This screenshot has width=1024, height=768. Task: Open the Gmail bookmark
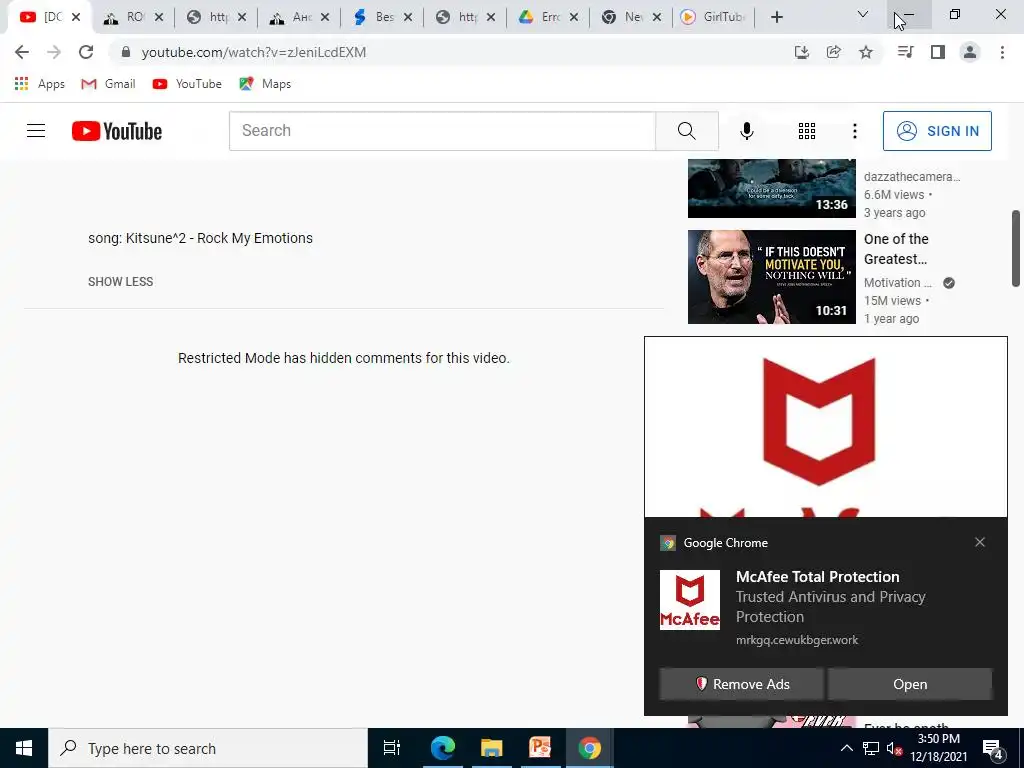(108, 84)
